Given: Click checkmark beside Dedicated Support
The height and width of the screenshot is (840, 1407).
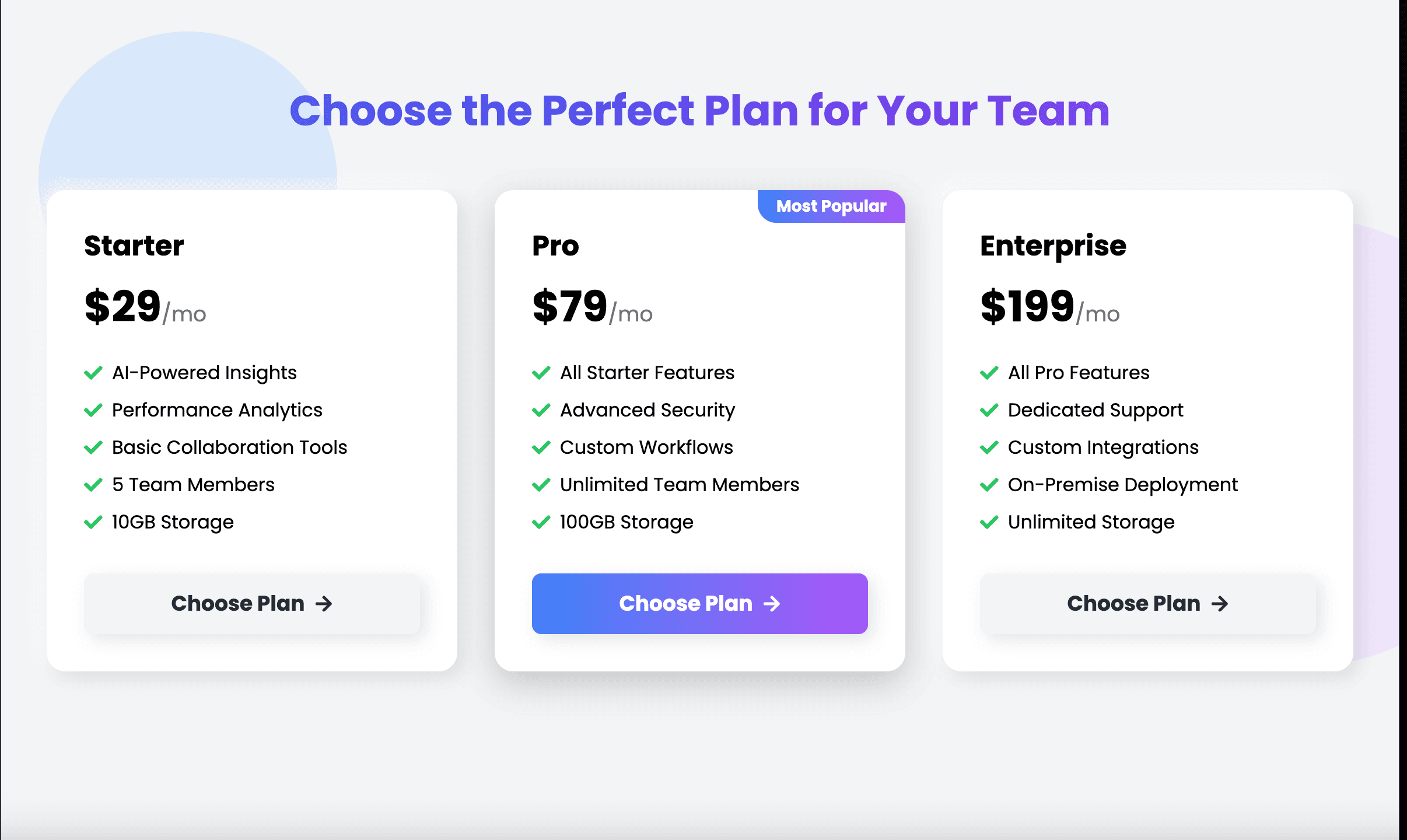Looking at the screenshot, I should point(989,410).
